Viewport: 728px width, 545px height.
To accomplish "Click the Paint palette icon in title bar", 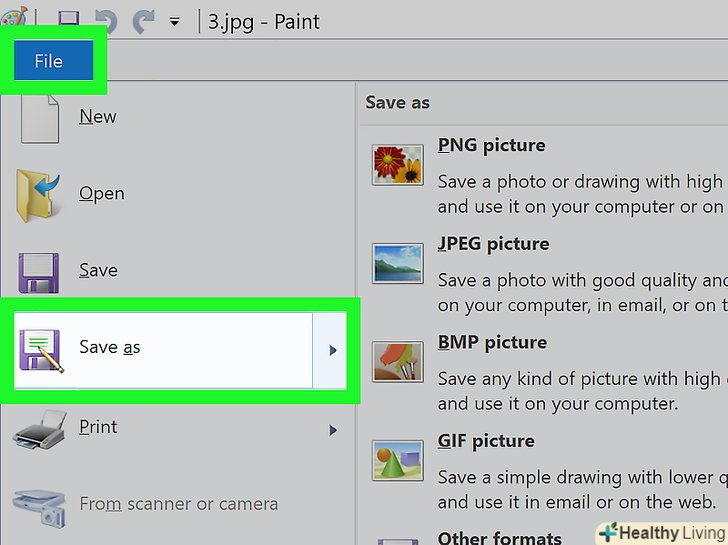I will 14,20.
